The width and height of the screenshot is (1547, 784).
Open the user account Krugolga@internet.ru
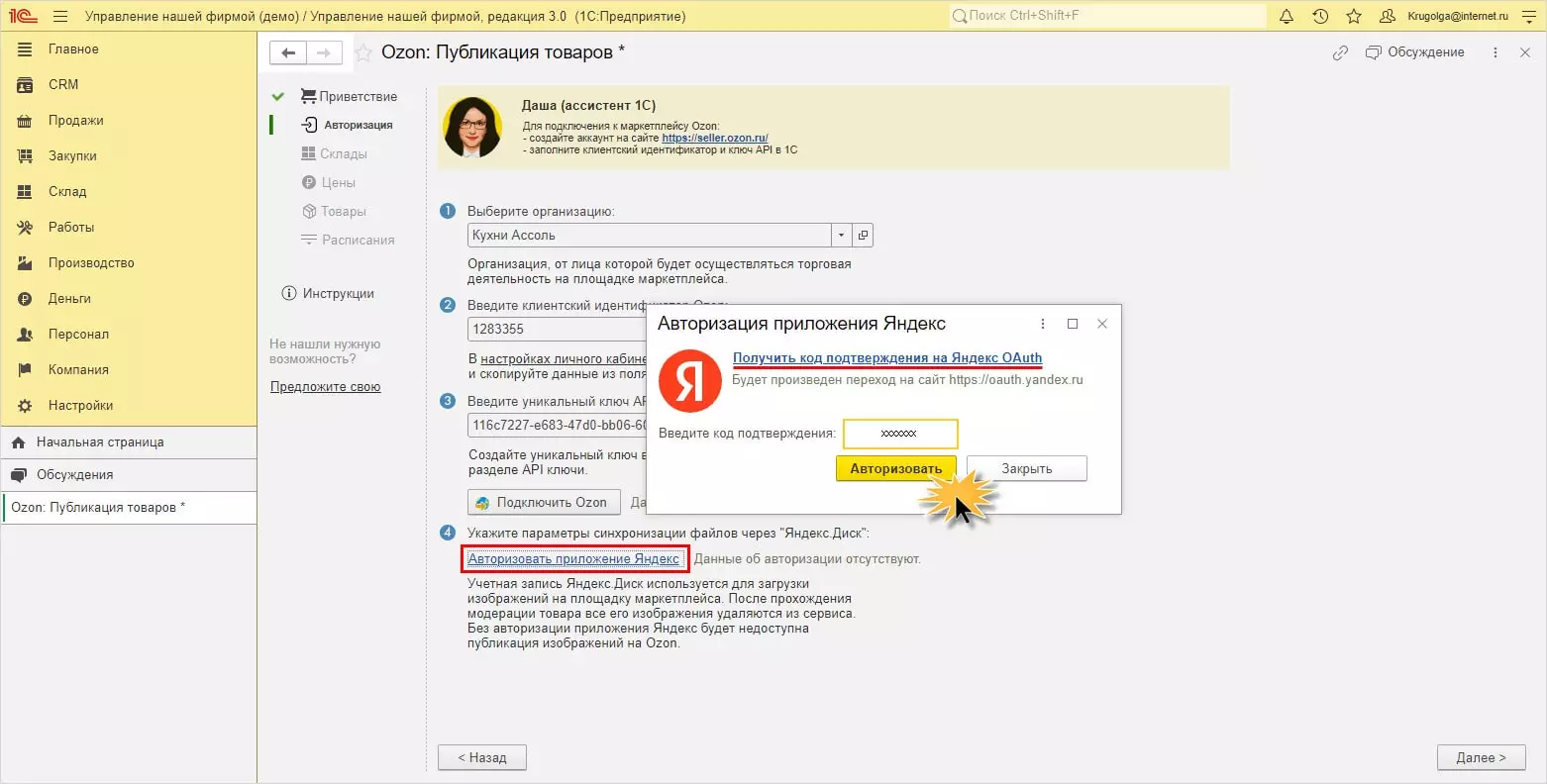click(1445, 16)
